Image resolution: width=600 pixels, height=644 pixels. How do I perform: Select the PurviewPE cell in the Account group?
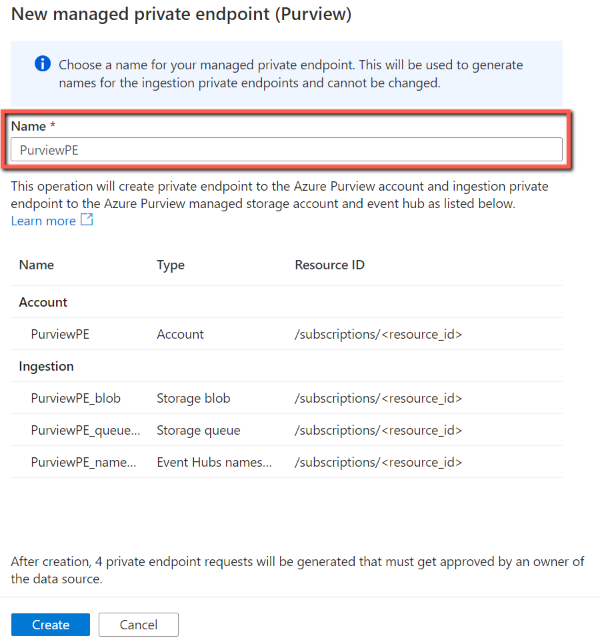pos(60,334)
